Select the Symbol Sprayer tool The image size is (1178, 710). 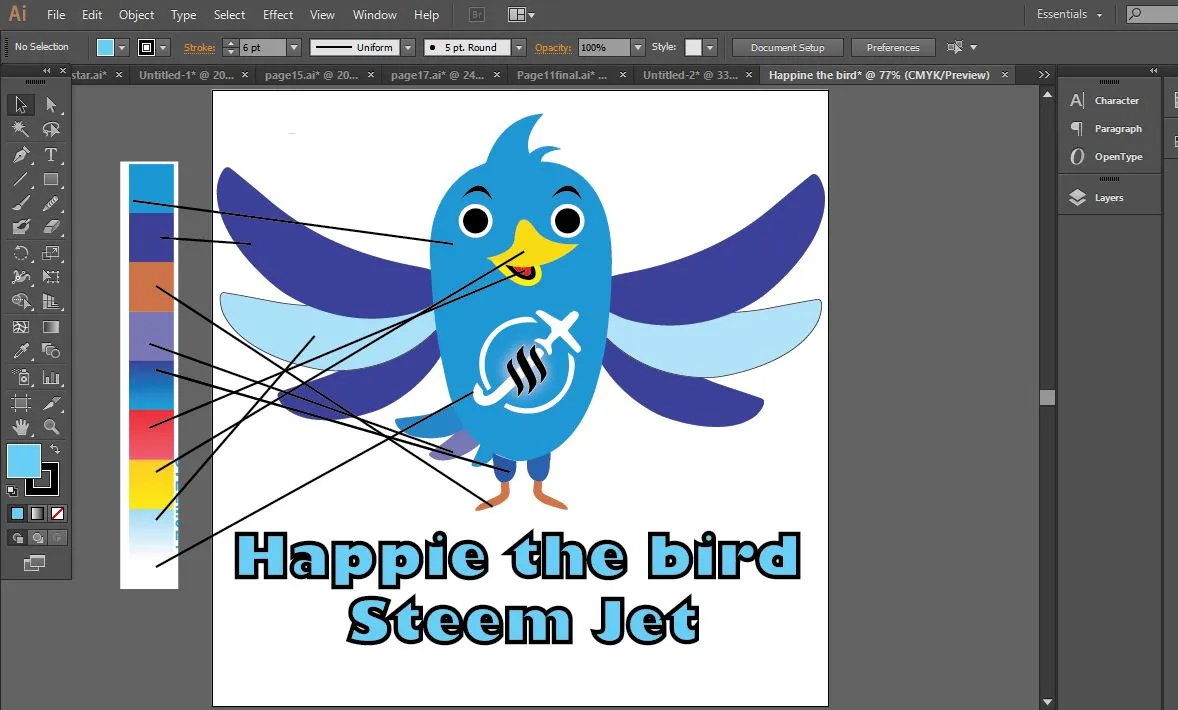click(21, 377)
